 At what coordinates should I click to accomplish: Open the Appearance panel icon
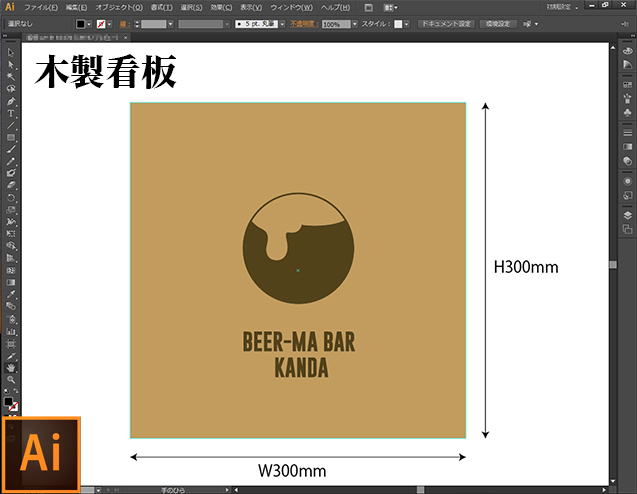[628, 181]
